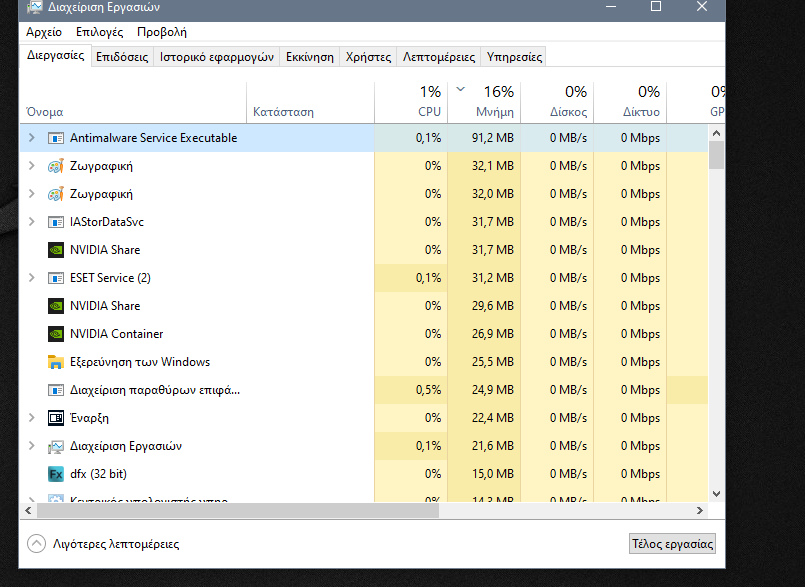The image size is (805, 587).
Task: Switch to the Επιδόσεις tab
Action: [x=122, y=57]
